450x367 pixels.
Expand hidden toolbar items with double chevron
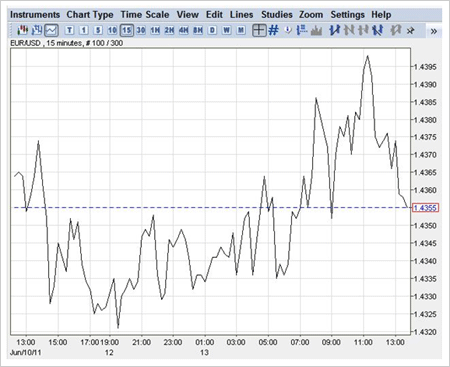click(x=434, y=31)
